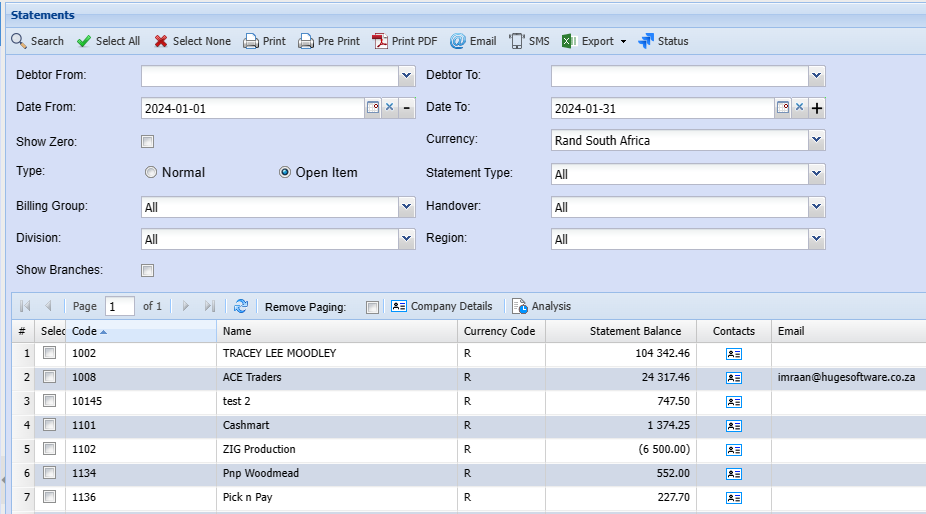Tick the checkbox for ACE Traders row
The image size is (926, 514).
pos(50,377)
